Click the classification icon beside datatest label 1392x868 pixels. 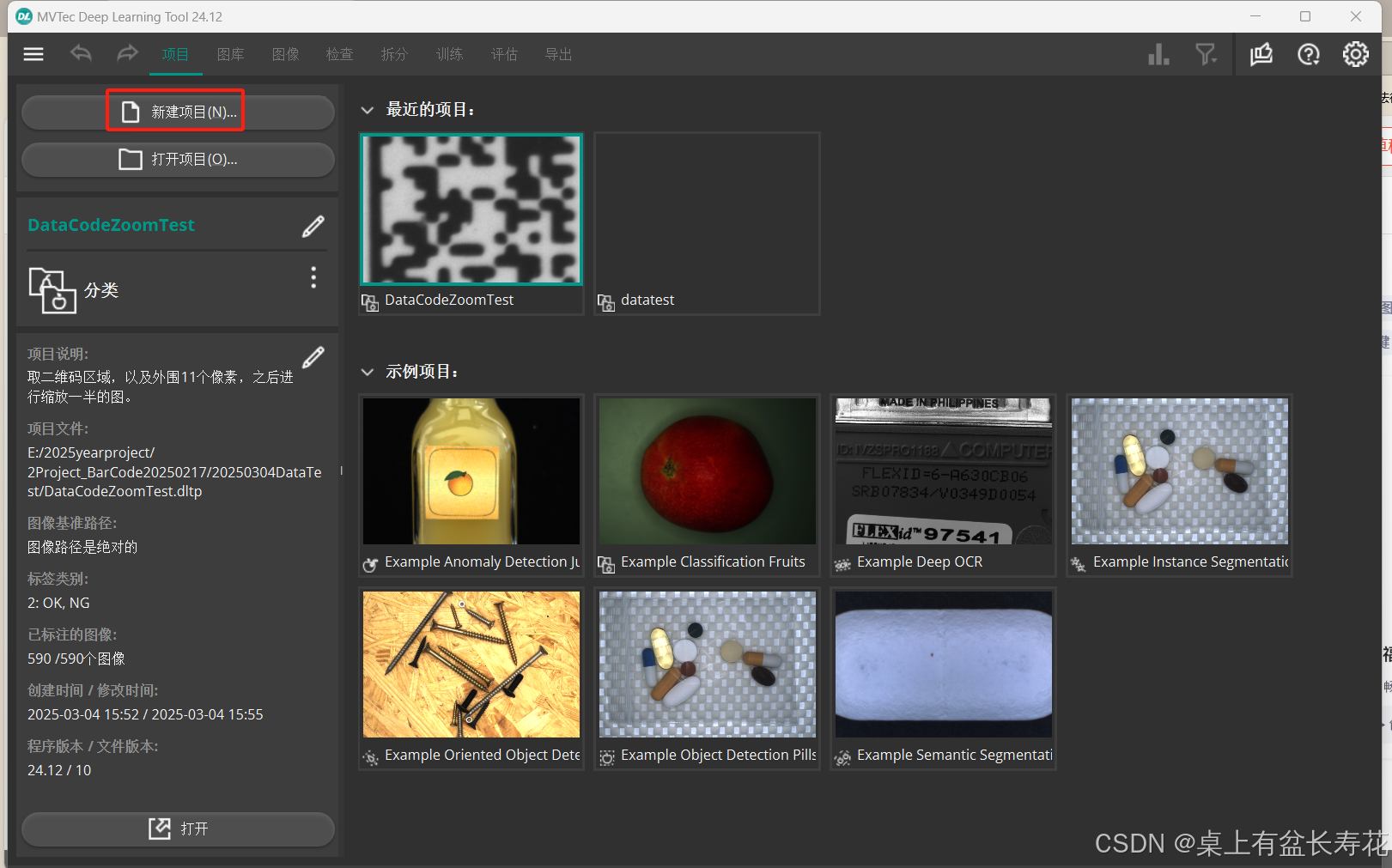pyautogui.click(x=606, y=302)
